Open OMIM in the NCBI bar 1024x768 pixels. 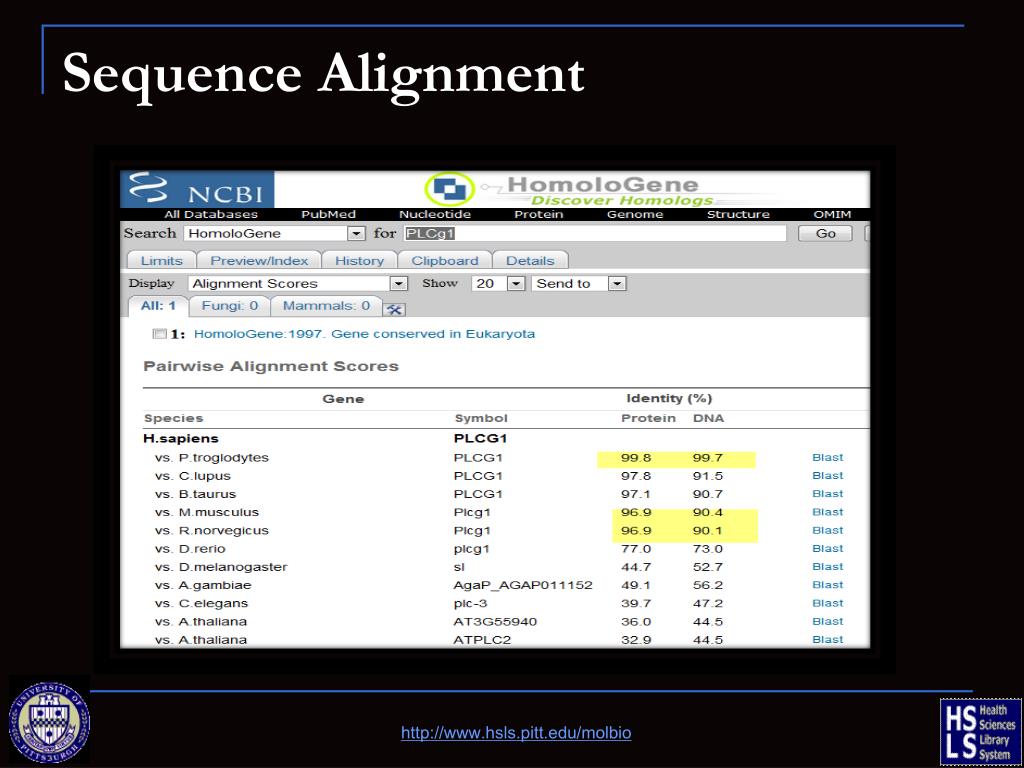click(x=832, y=214)
